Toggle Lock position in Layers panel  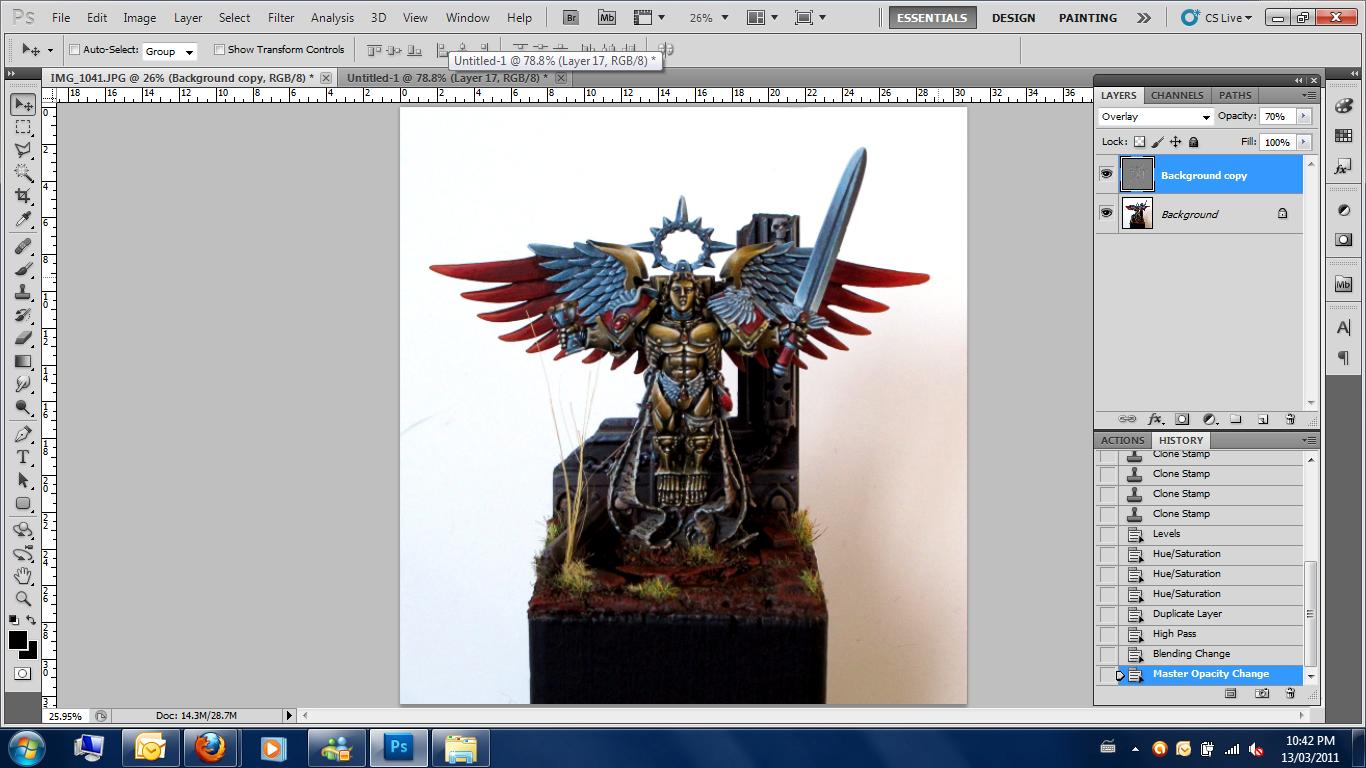[x=1175, y=142]
